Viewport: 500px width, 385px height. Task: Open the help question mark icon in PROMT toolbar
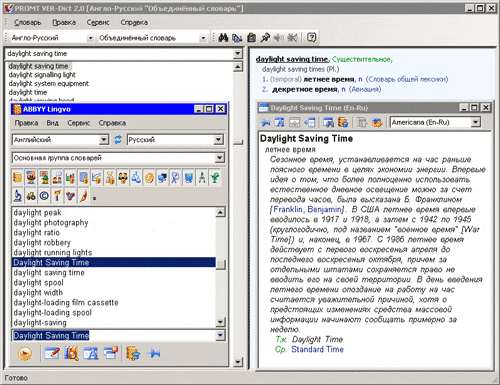coord(311,37)
